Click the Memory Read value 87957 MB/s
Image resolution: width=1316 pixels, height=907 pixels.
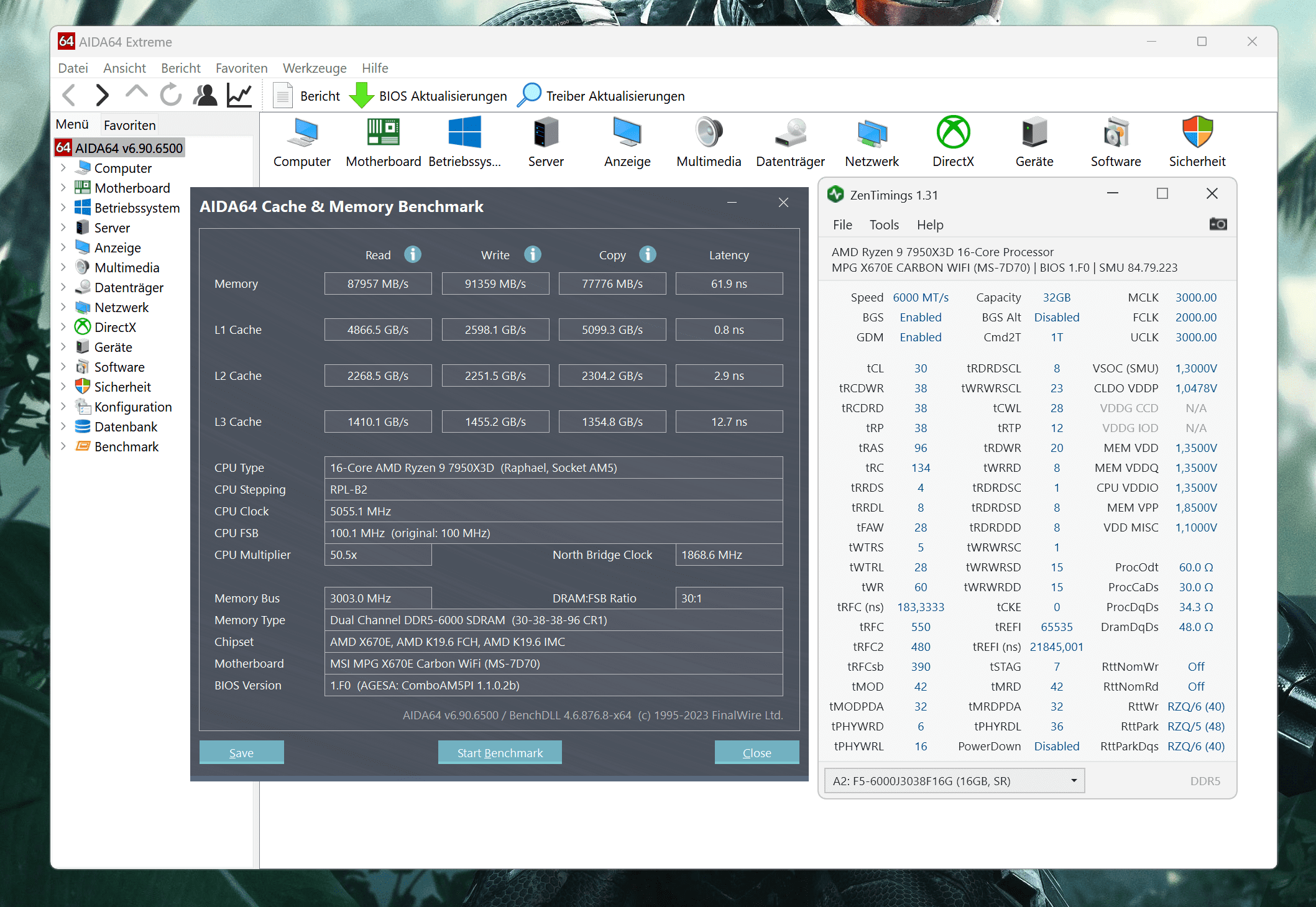coord(378,283)
